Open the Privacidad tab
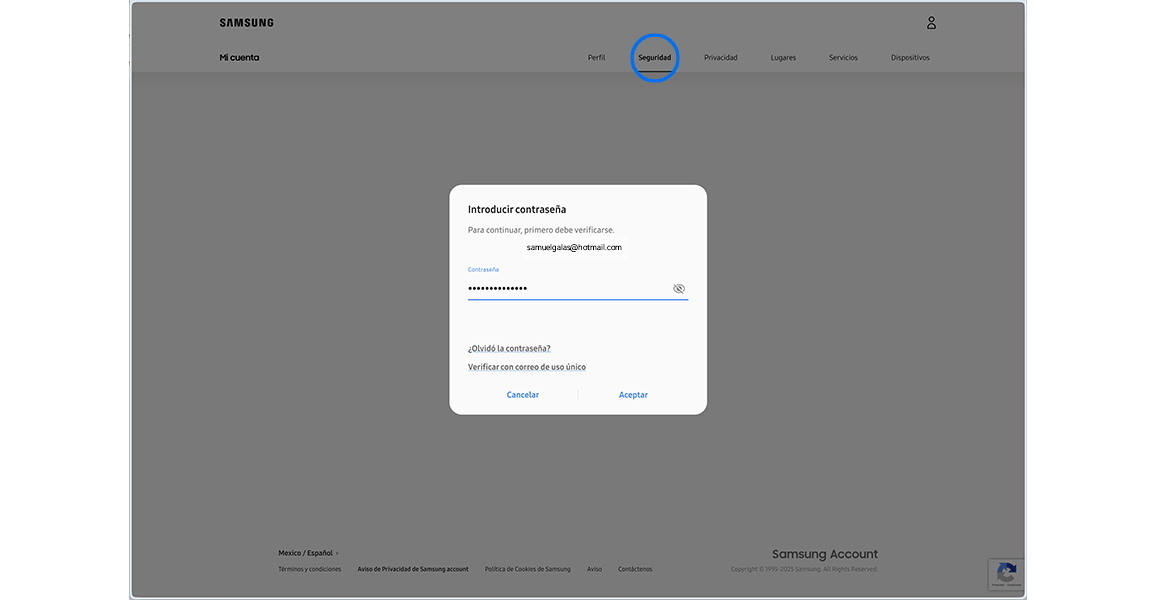 (720, 57)
